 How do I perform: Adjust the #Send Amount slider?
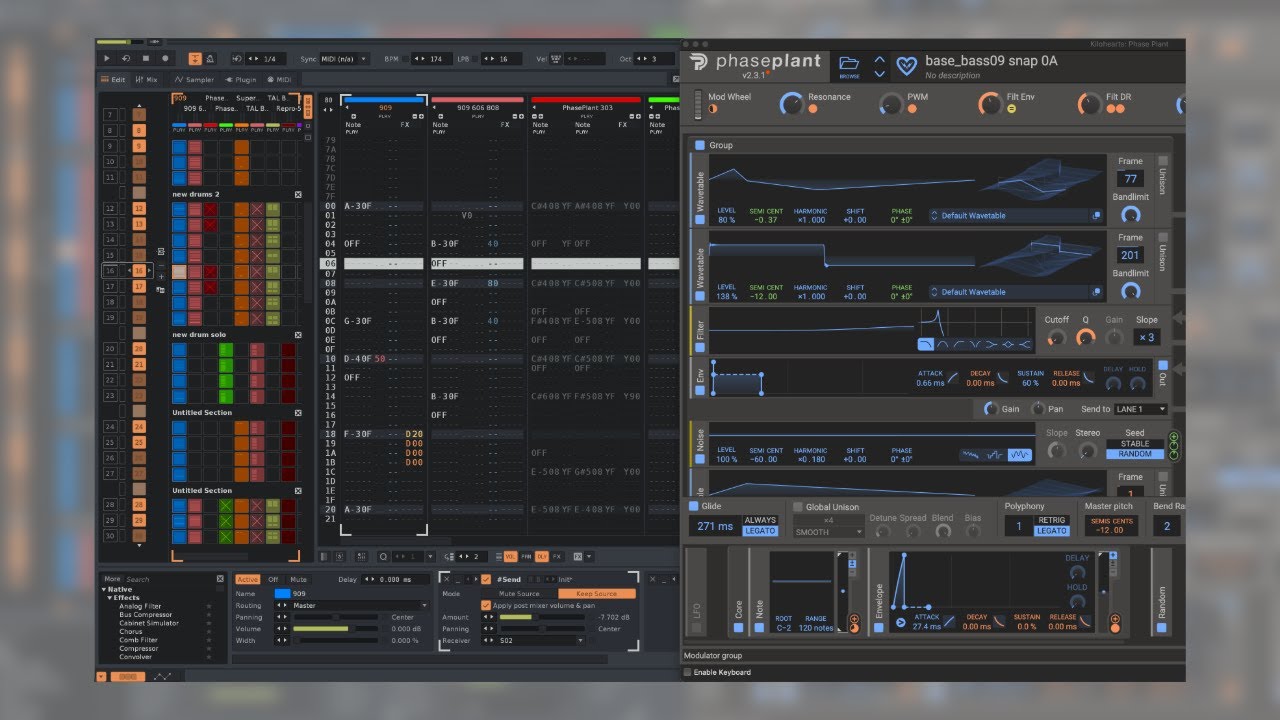(x=542, y=617)
